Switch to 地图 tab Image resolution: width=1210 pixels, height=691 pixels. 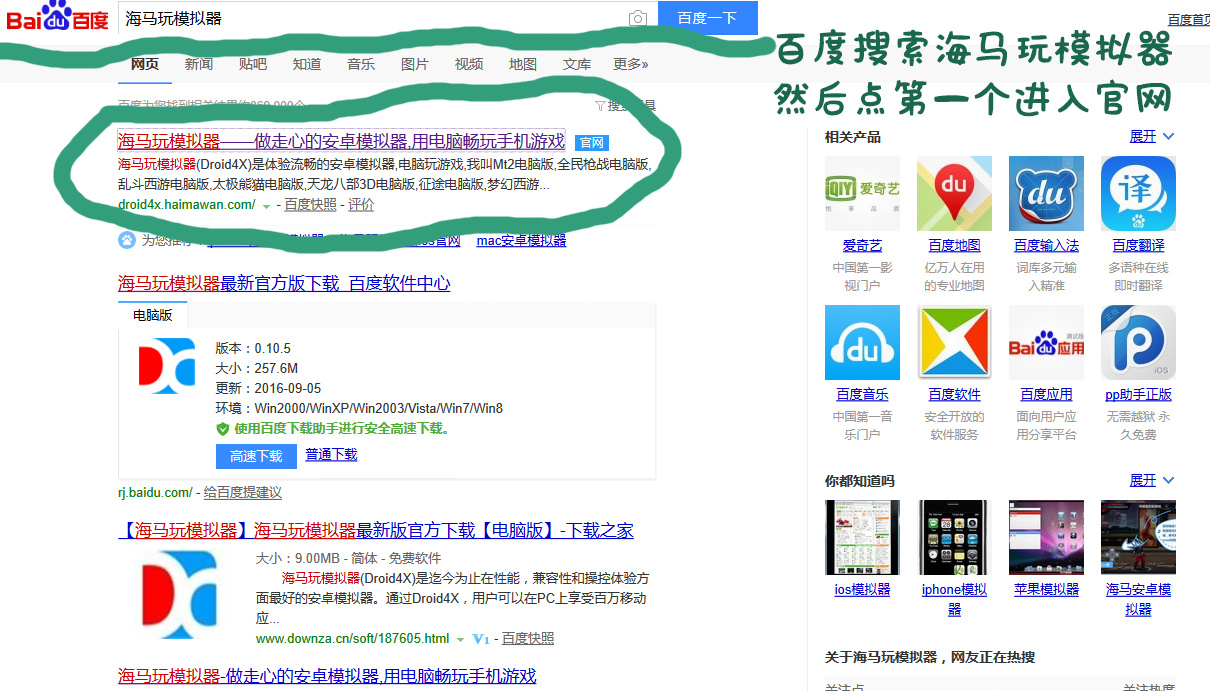523,64
